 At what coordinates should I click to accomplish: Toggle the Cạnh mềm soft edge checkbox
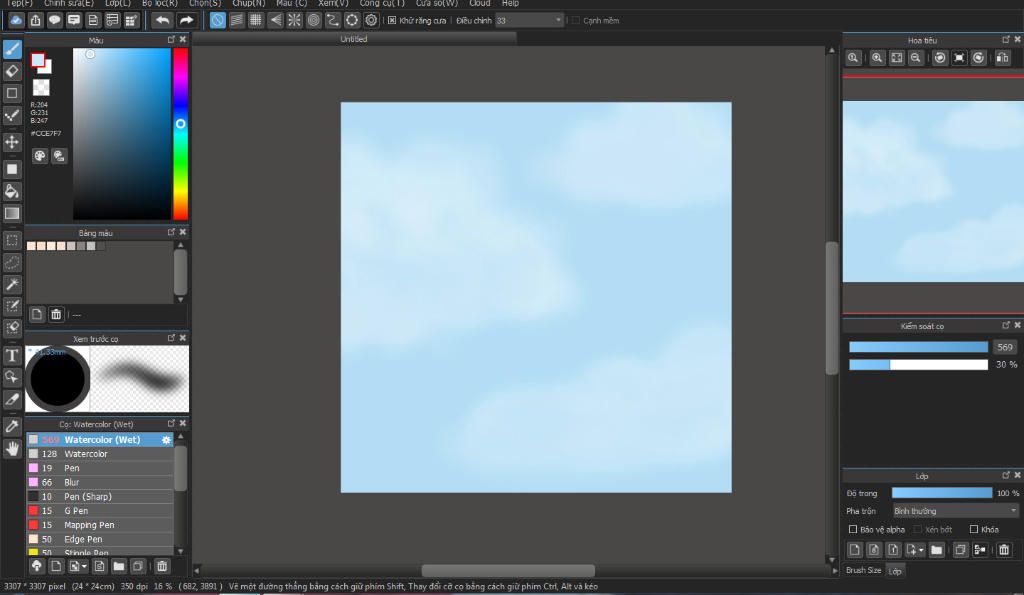576,20
